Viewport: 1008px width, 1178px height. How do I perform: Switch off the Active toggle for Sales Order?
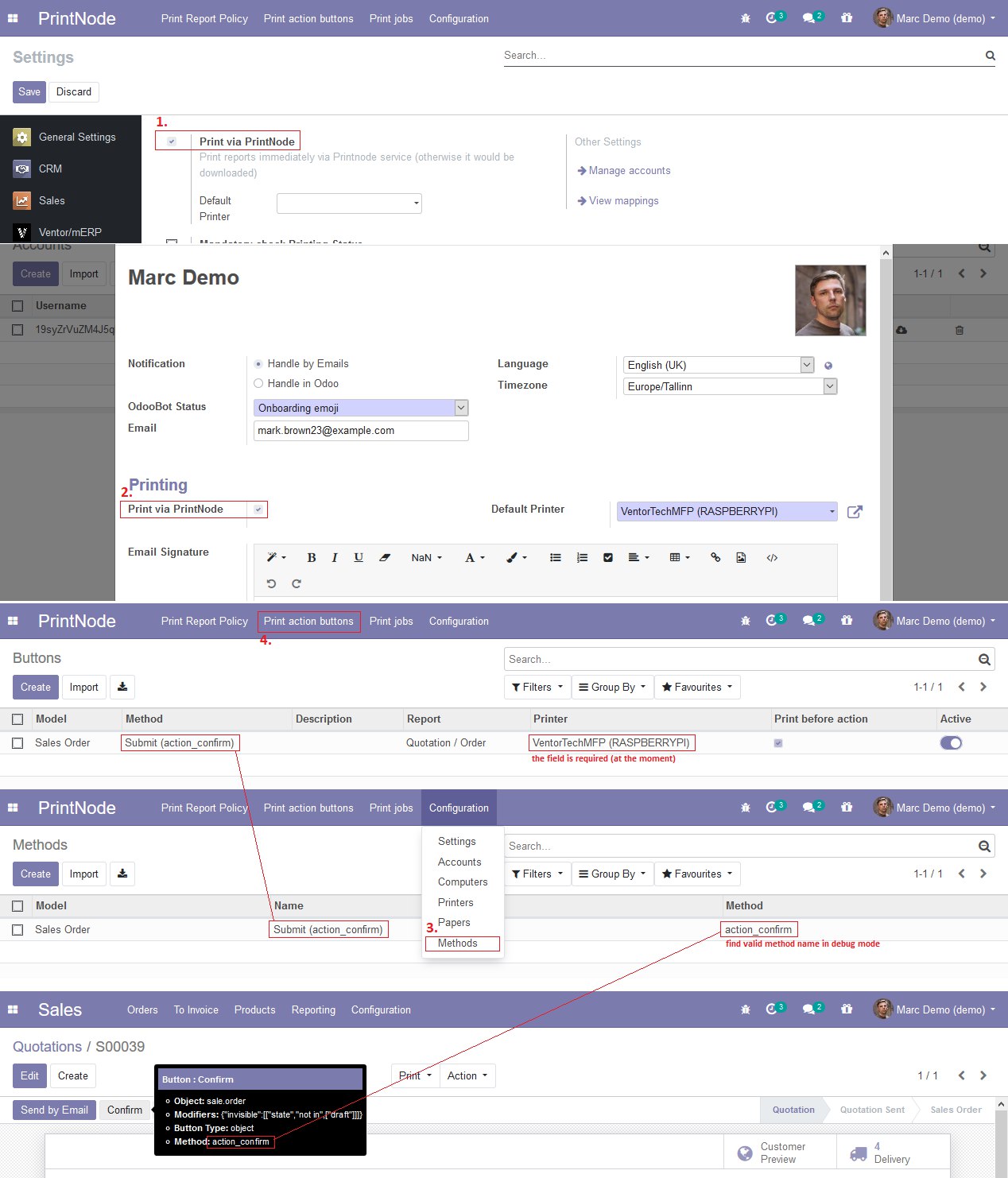951,743
